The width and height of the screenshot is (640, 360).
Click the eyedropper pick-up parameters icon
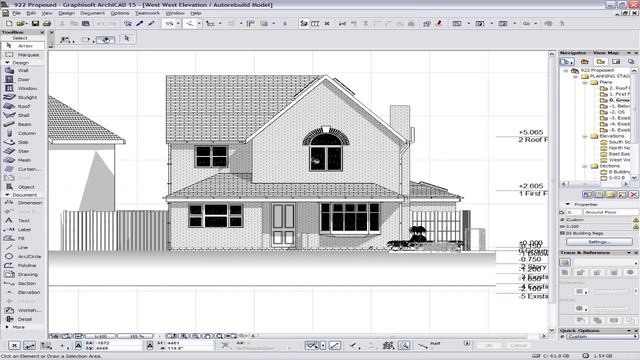pos(140,24)
